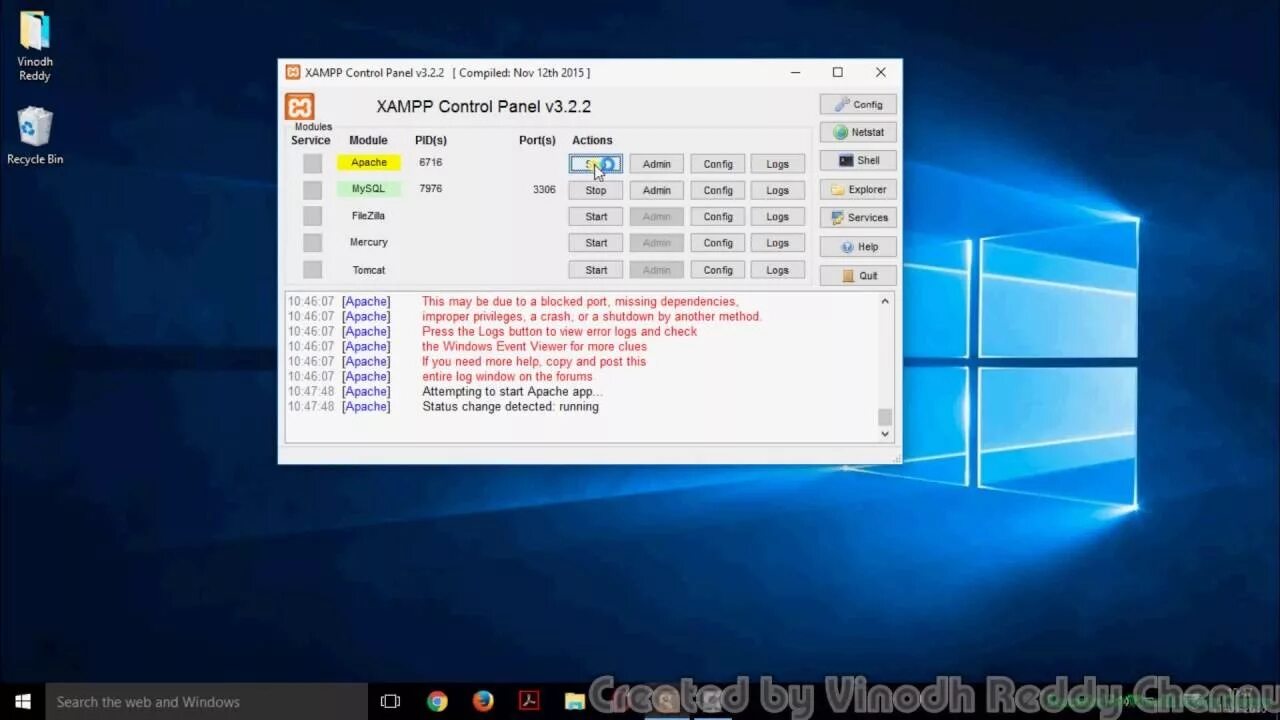Click log line 'entire log window on the forums'
1280x720 pixels.
(x=507, y=377)
